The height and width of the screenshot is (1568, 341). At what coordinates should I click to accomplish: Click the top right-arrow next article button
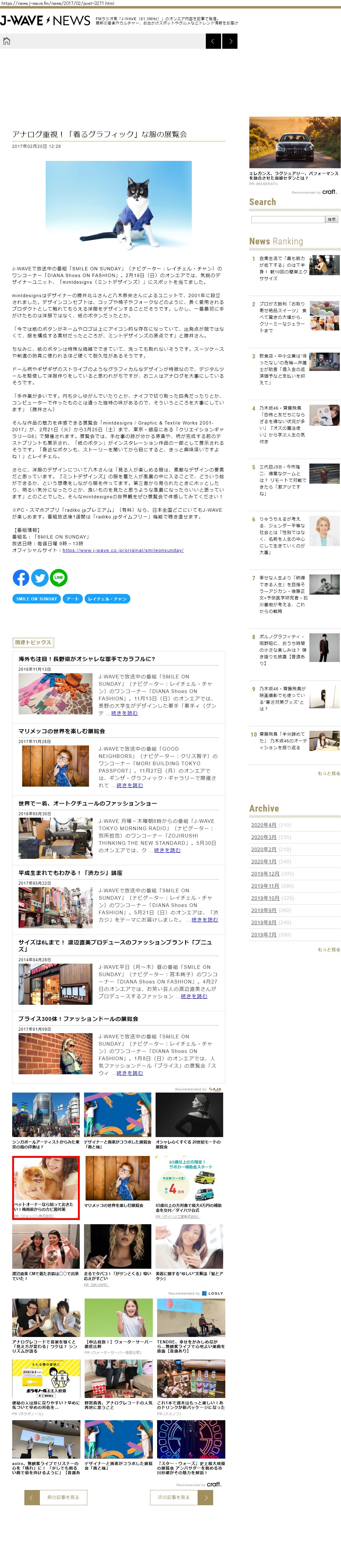230,41
